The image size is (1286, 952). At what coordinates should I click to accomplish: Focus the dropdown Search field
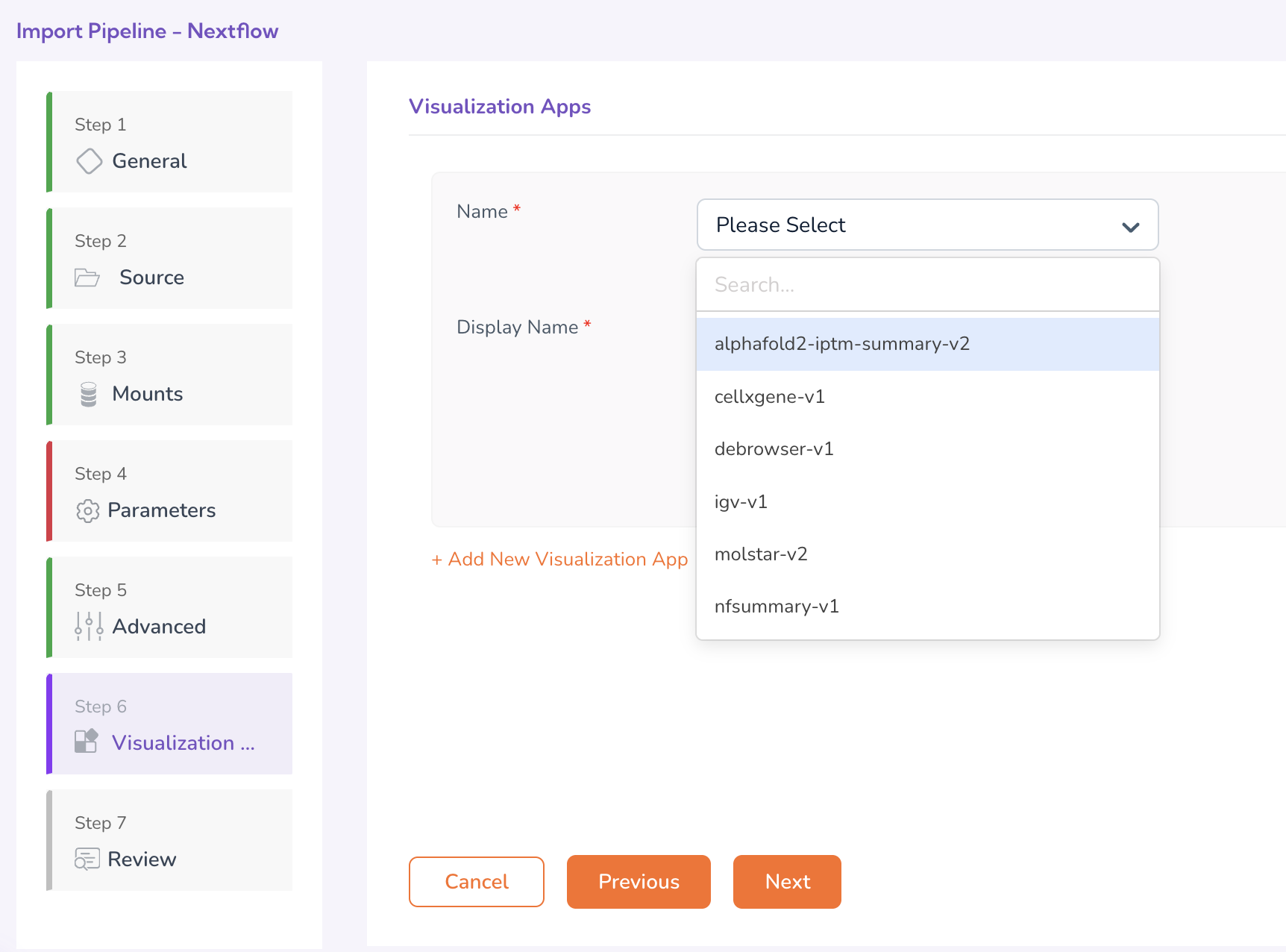point(927,285)
